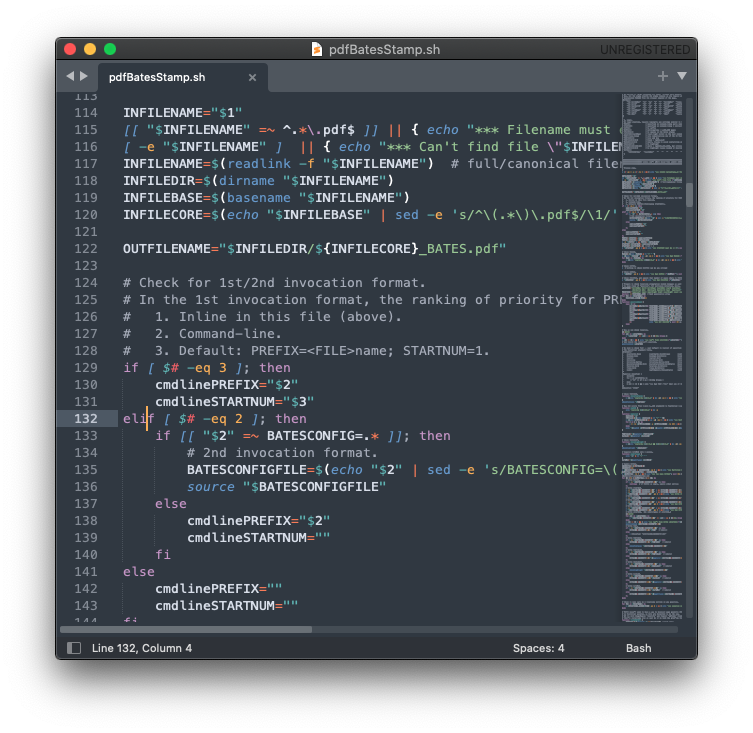Open the Spaces: 4 indentation menu

point(538,648)
